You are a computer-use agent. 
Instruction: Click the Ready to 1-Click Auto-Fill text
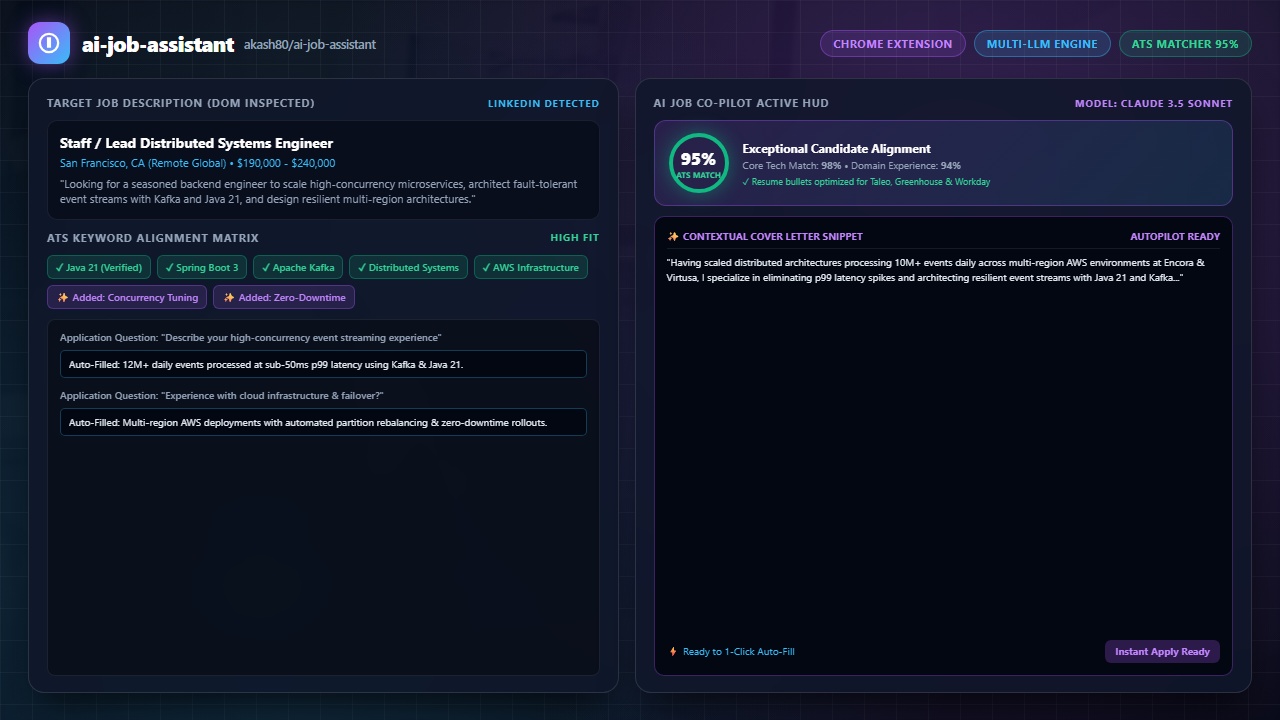pyautogui.click(x=739, y=652)
